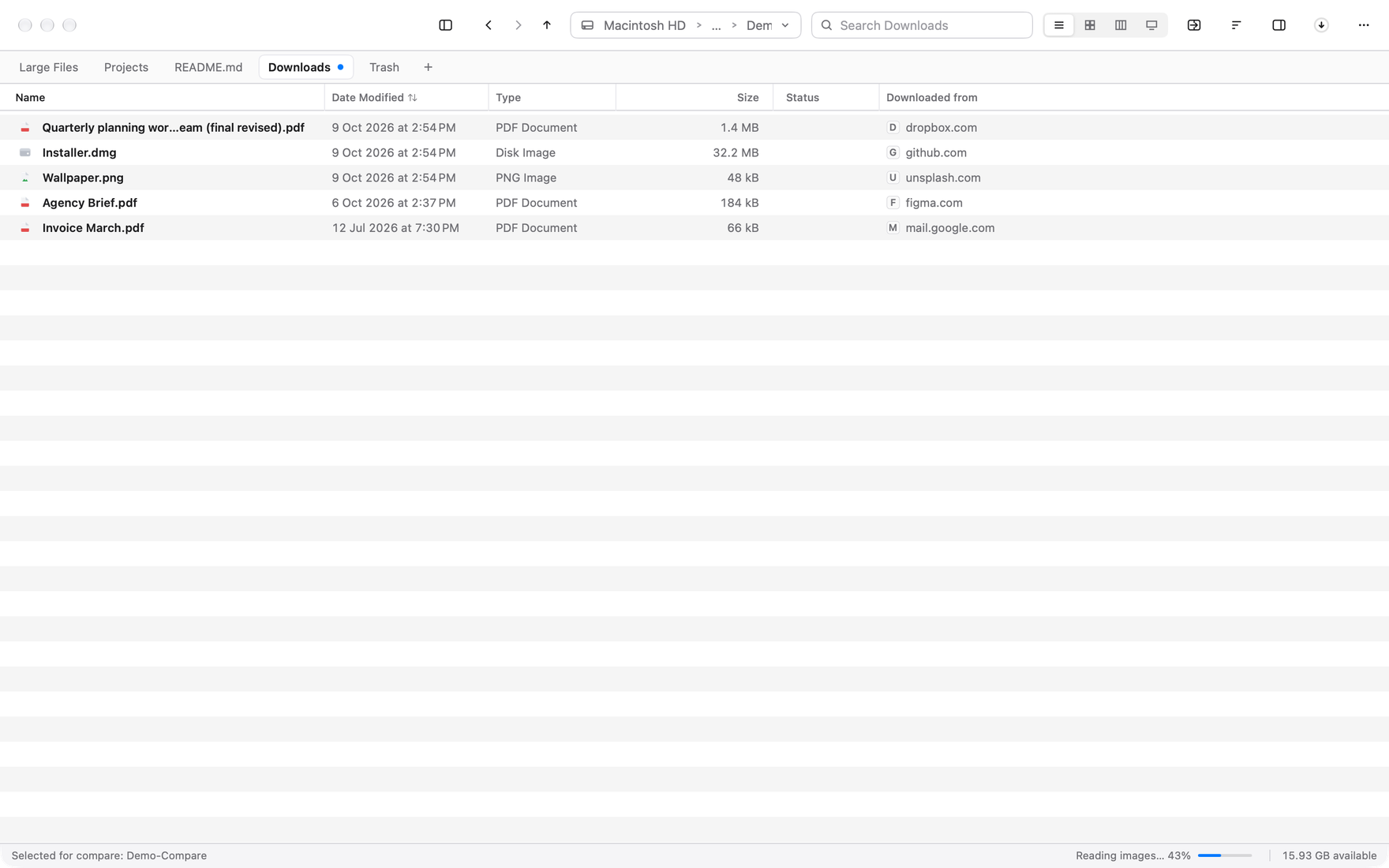Click the figma.com source badge
Viewport: 1389px width, 868px height.
[x=893, y=203]
